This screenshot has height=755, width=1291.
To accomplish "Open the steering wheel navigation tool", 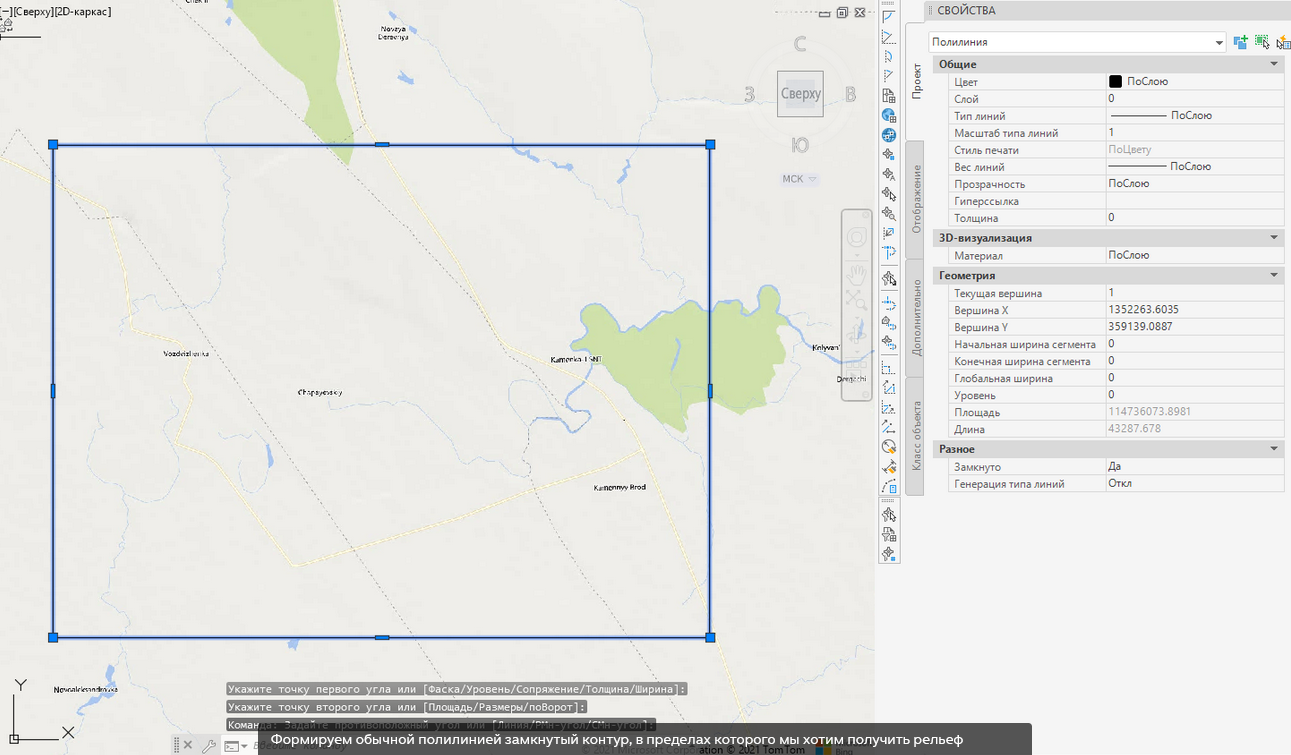I will tap(857, 238).
